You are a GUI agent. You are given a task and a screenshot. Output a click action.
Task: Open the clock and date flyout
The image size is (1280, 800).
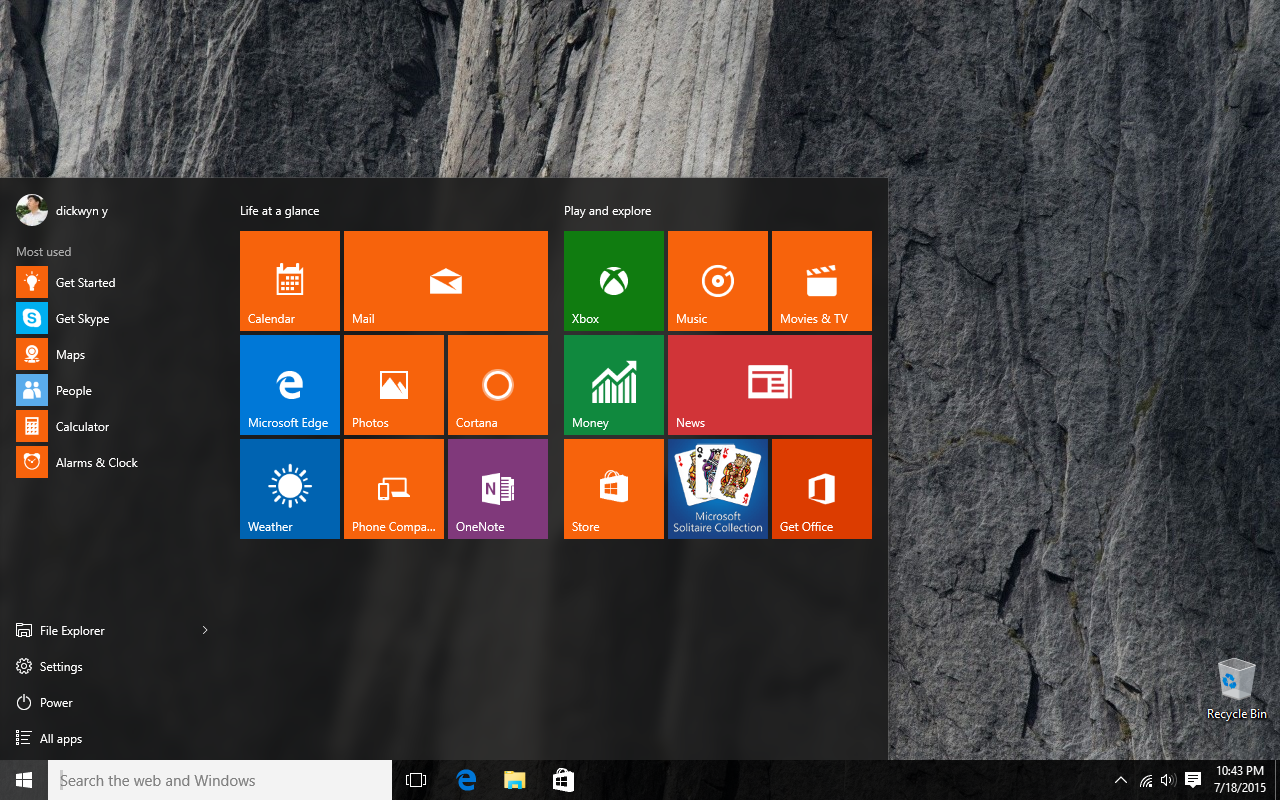(x=1240, y=780)
